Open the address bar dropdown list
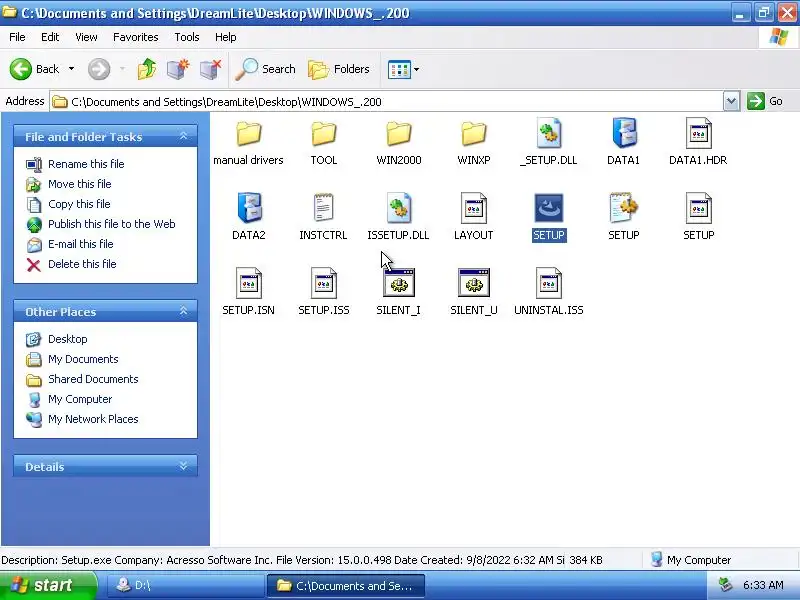The height and width of the screenshot is (600, 800). point(731,102)
